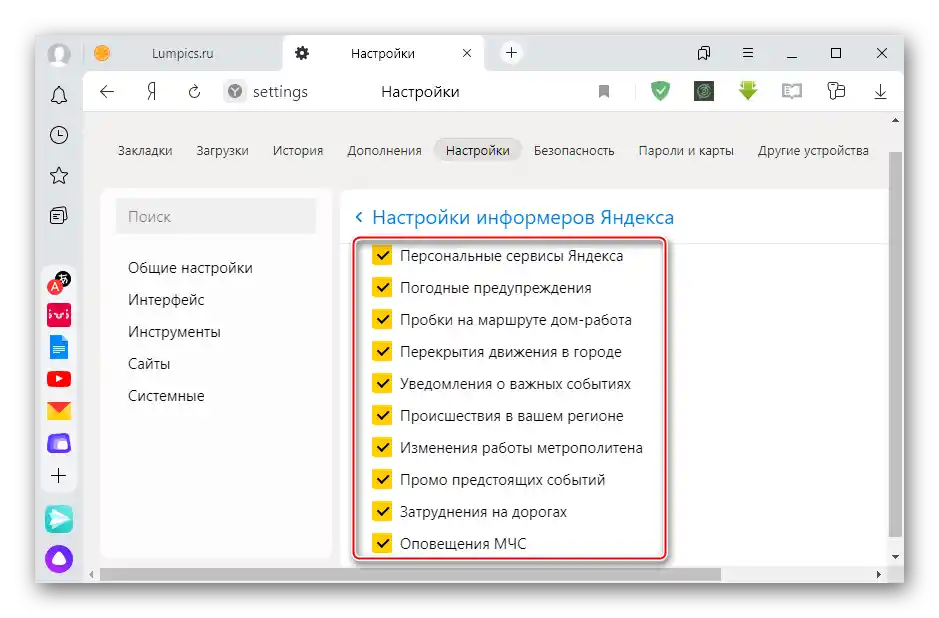Open Yandex Protect shield icon in toolbar
The height and width of the screenshot is (618, 939).
point(660,90)
